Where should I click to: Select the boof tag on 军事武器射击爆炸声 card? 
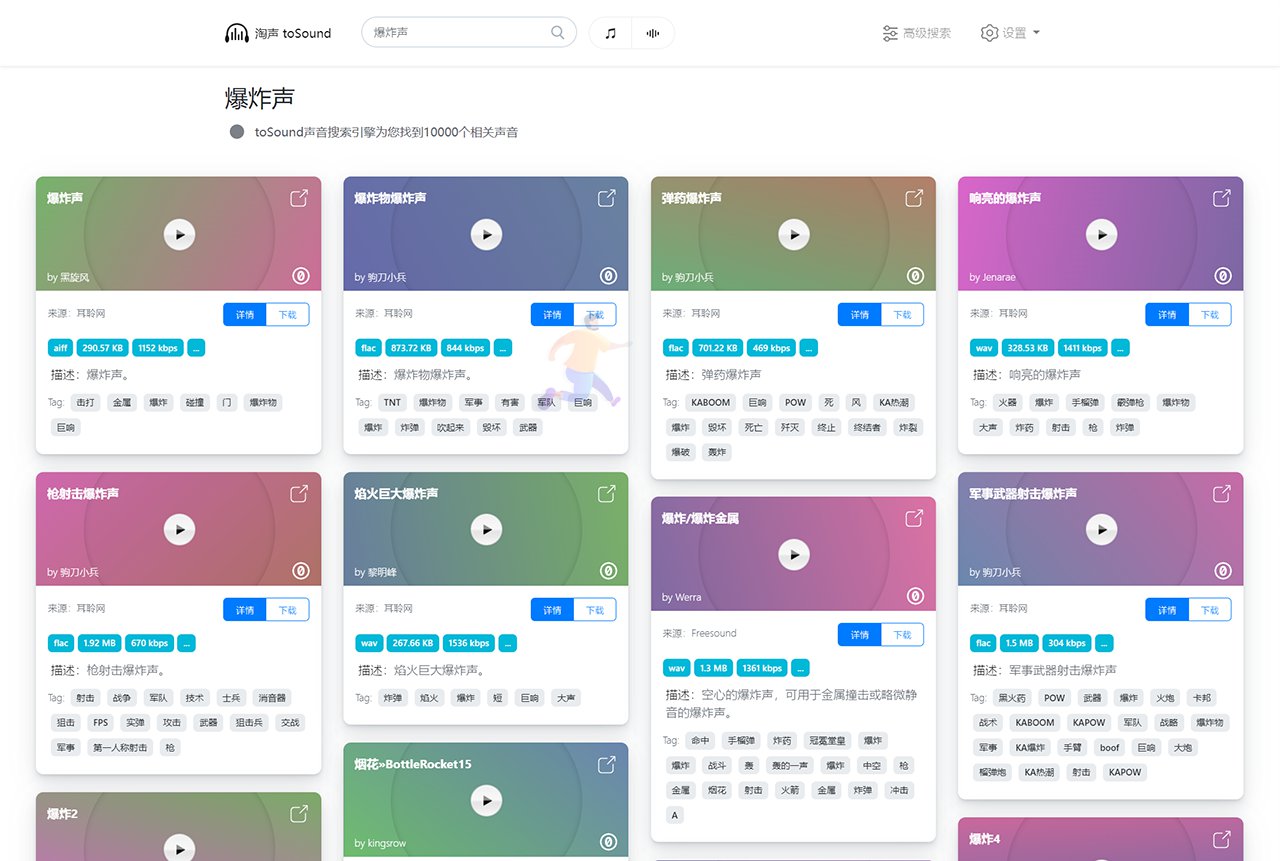[x=1110, y=747]
